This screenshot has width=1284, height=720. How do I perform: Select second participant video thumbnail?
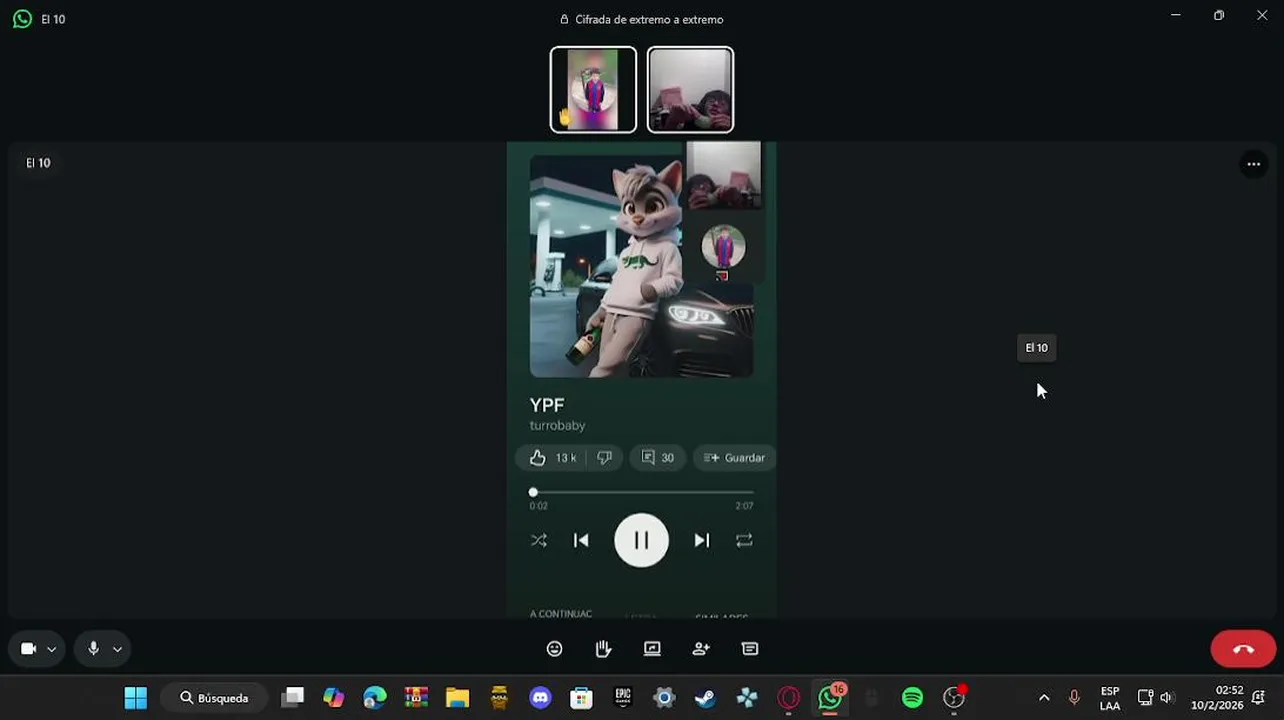point(690,89)
